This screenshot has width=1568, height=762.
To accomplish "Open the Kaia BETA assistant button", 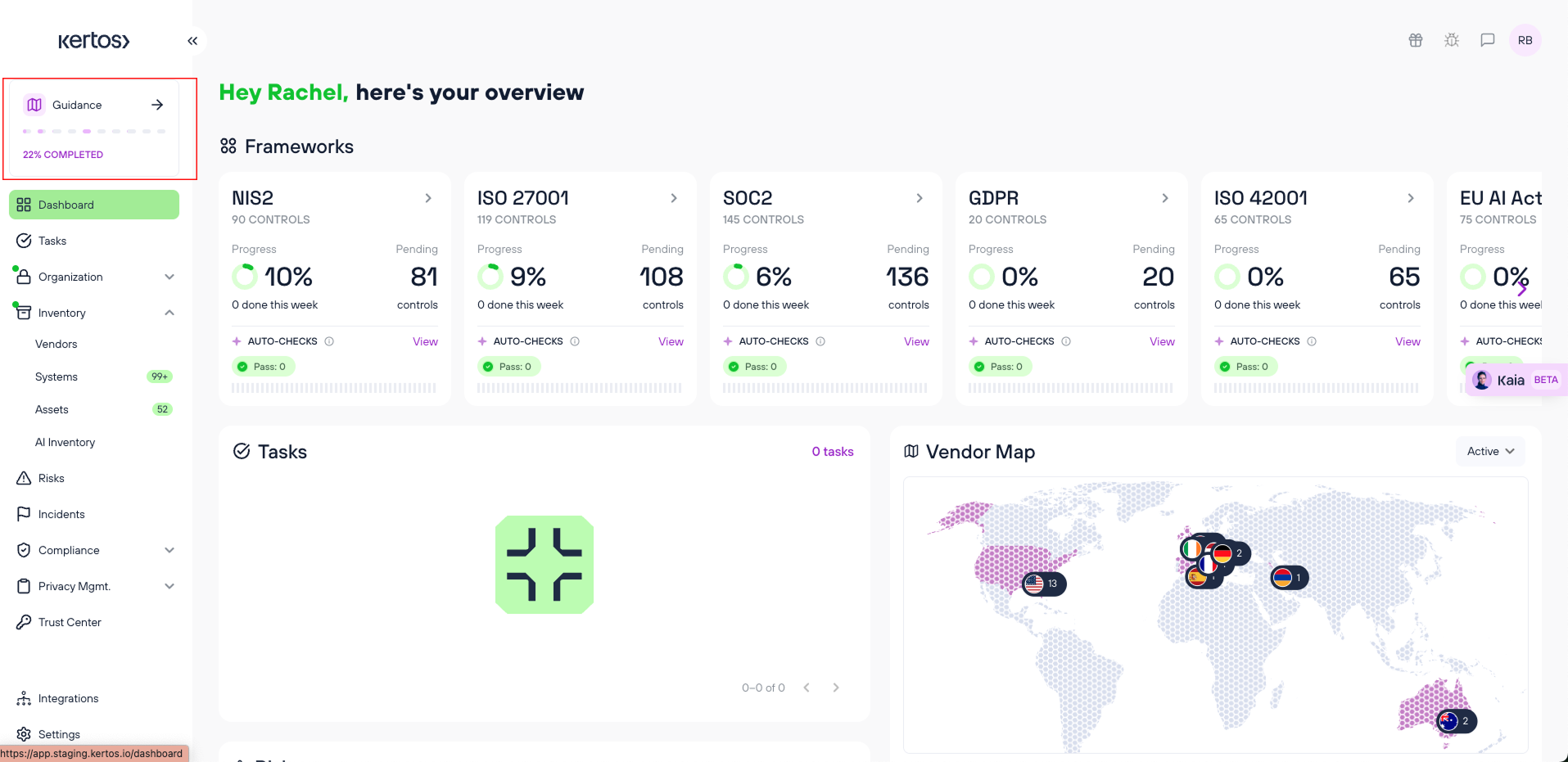I will [1516, 380].
